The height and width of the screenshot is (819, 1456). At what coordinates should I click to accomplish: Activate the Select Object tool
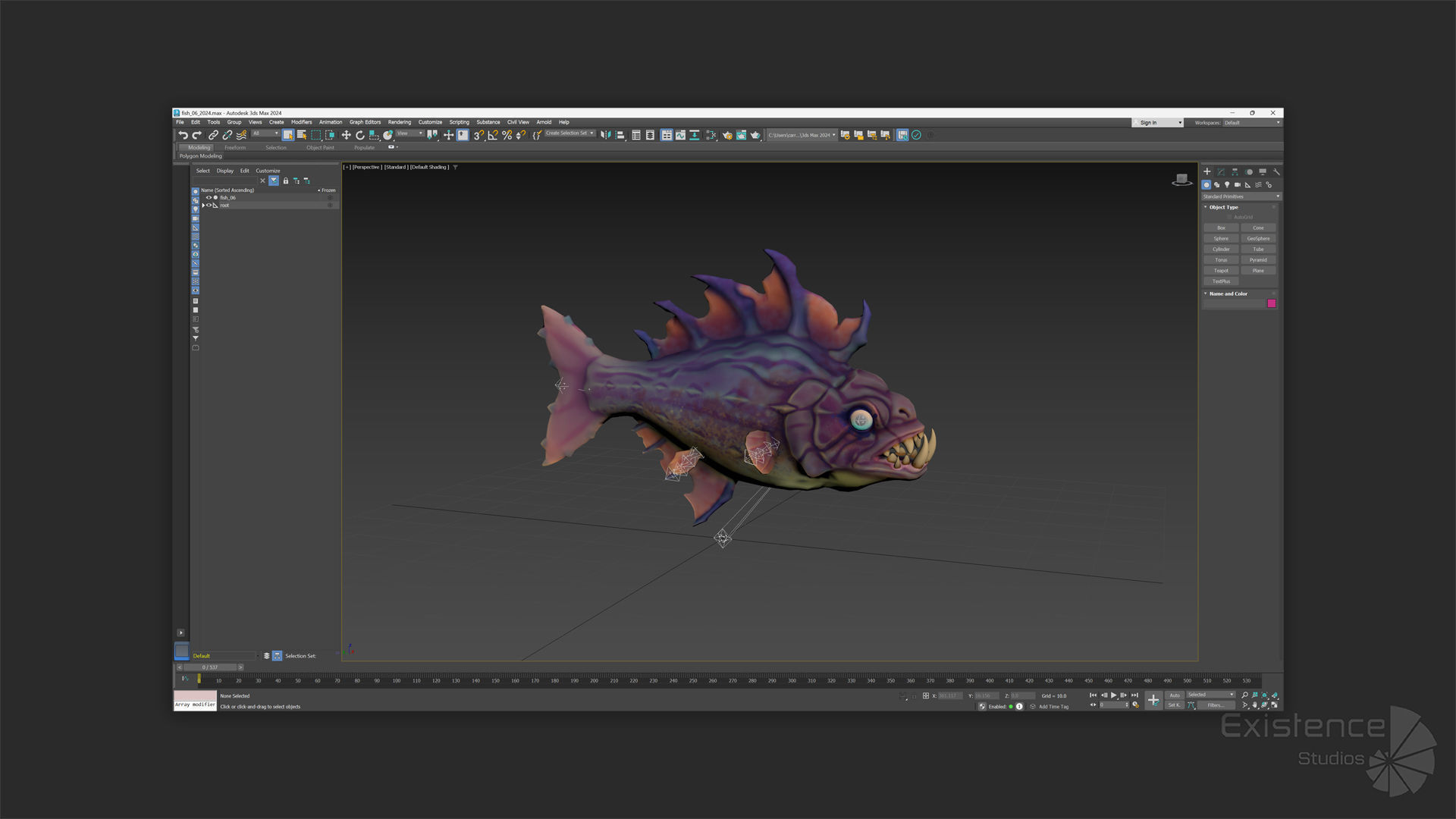point(288,135)
